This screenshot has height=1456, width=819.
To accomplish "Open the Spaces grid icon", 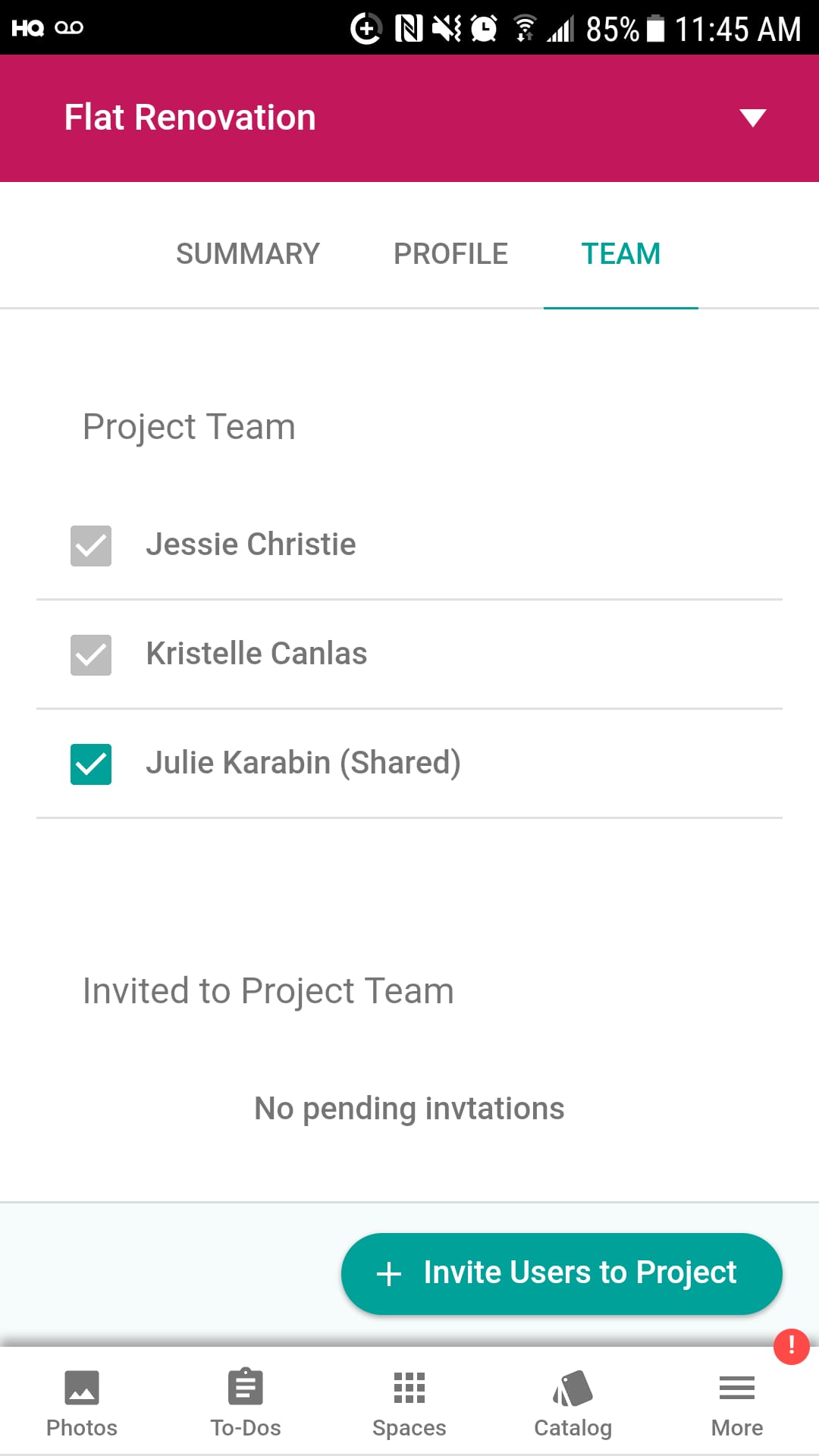I will (409, 1388).
